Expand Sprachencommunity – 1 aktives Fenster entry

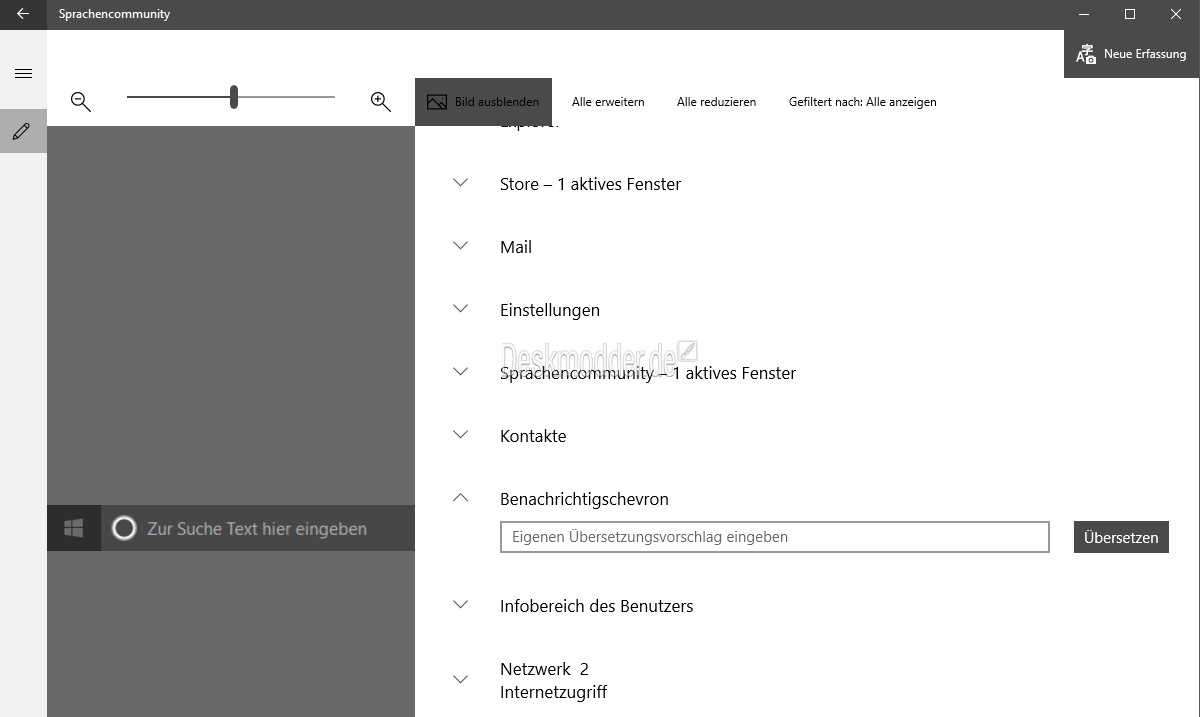[x=460, y=372]
